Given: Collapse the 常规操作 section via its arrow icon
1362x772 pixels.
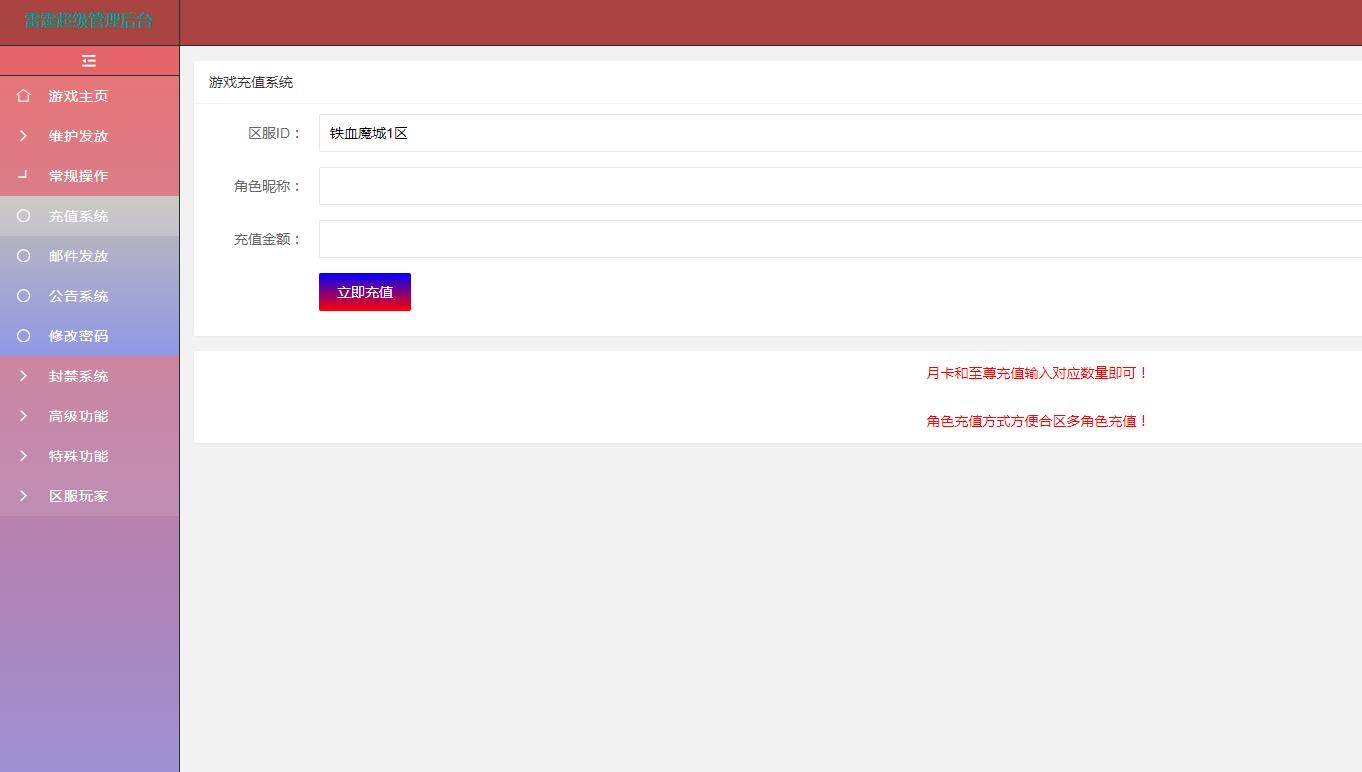Looking at the screenshot, I should pyautogui.click(x=24, y=175).
